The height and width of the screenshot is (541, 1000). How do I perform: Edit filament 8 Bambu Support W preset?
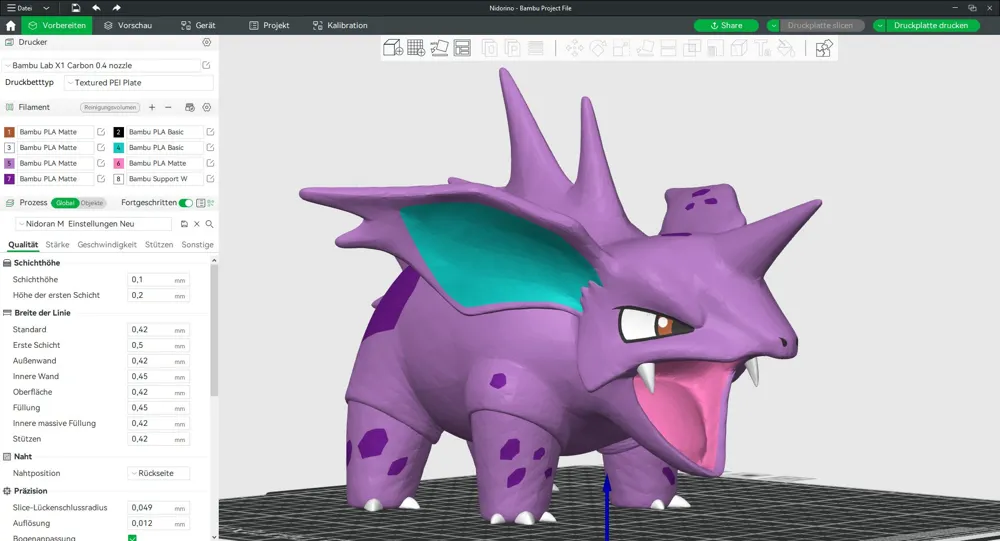(x=210, y=179)
